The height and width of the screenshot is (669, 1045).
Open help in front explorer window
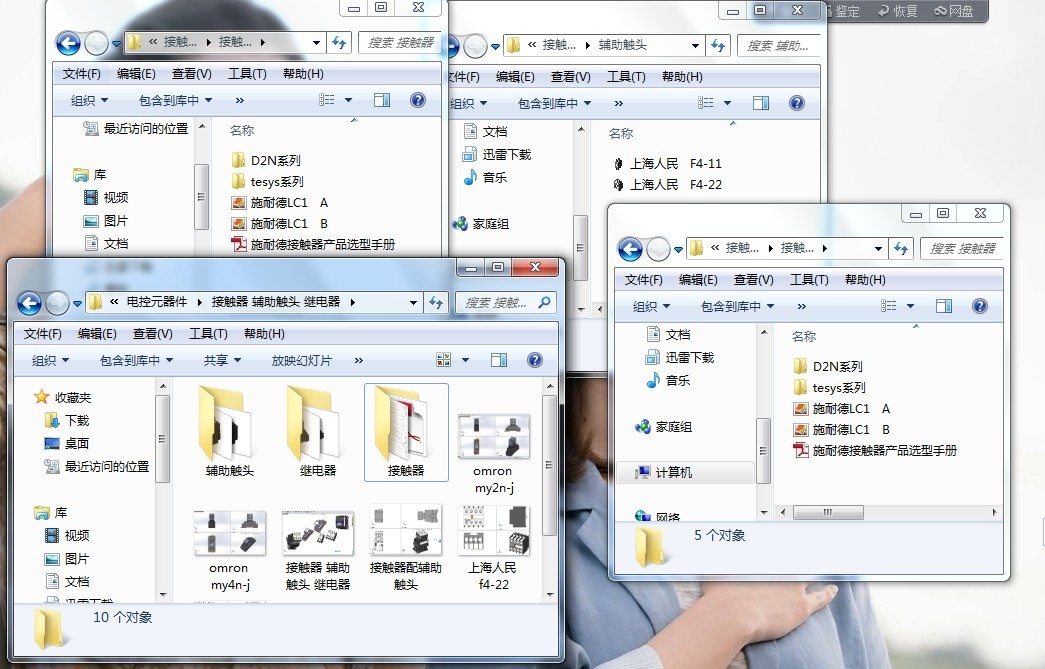(534, 360)
